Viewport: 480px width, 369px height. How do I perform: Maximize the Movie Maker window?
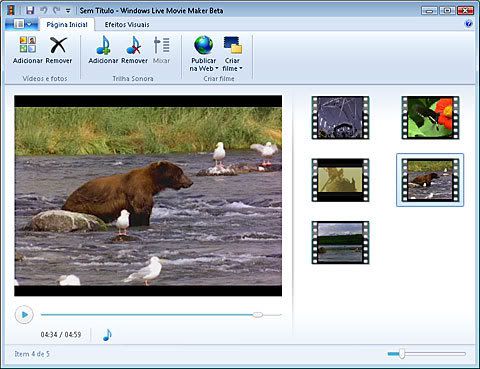pyautogui.click(x=447, y=11)
